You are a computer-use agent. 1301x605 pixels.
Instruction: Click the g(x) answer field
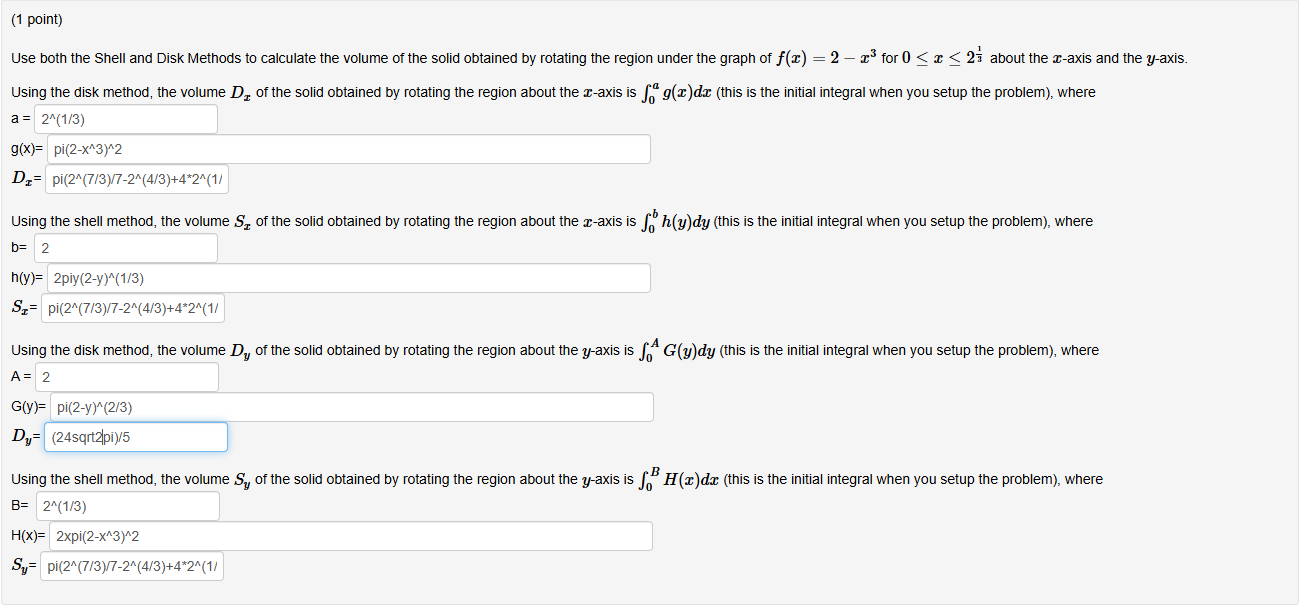point(350,148)
